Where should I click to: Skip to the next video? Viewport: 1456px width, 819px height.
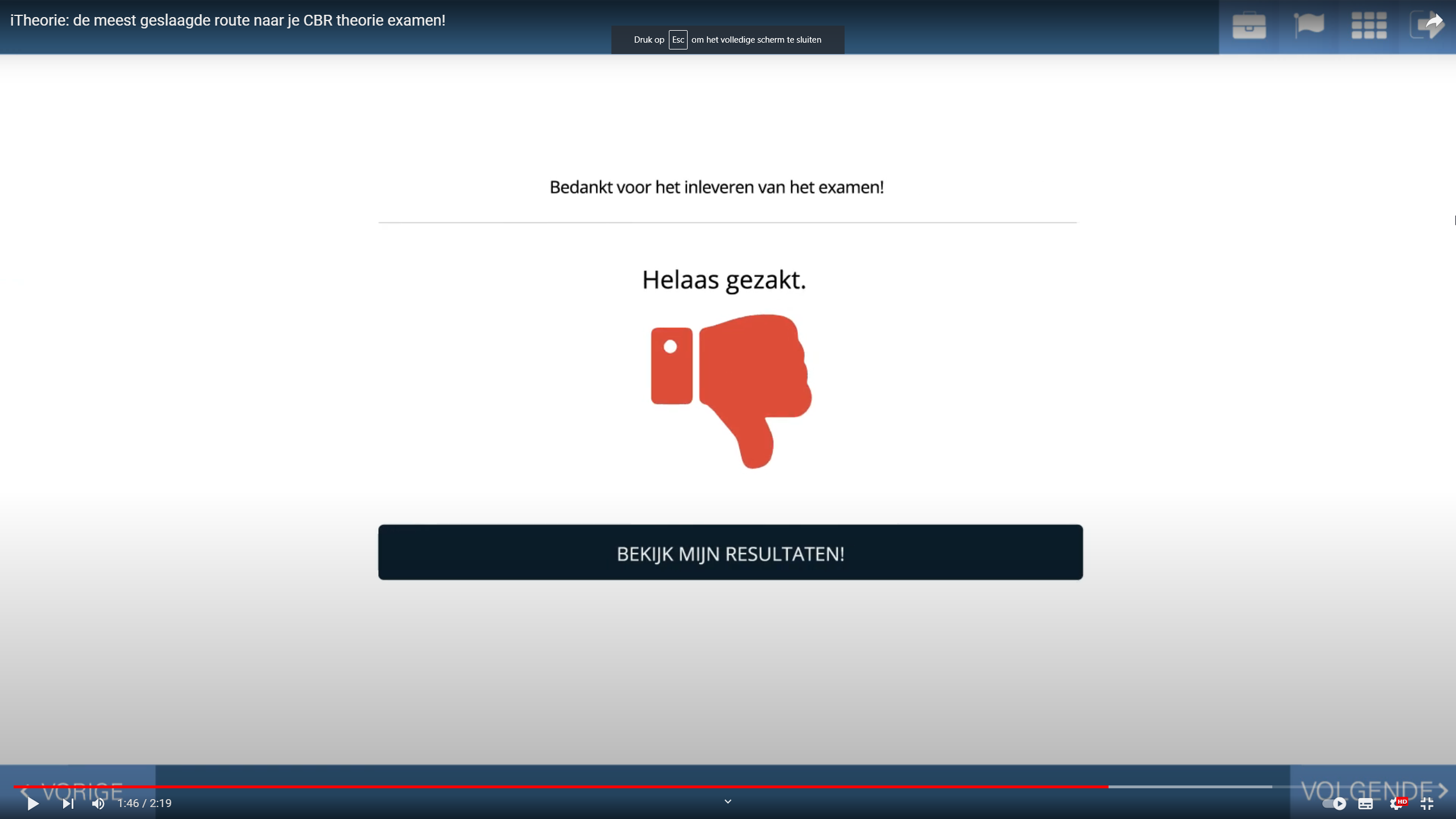coord(68,803)
